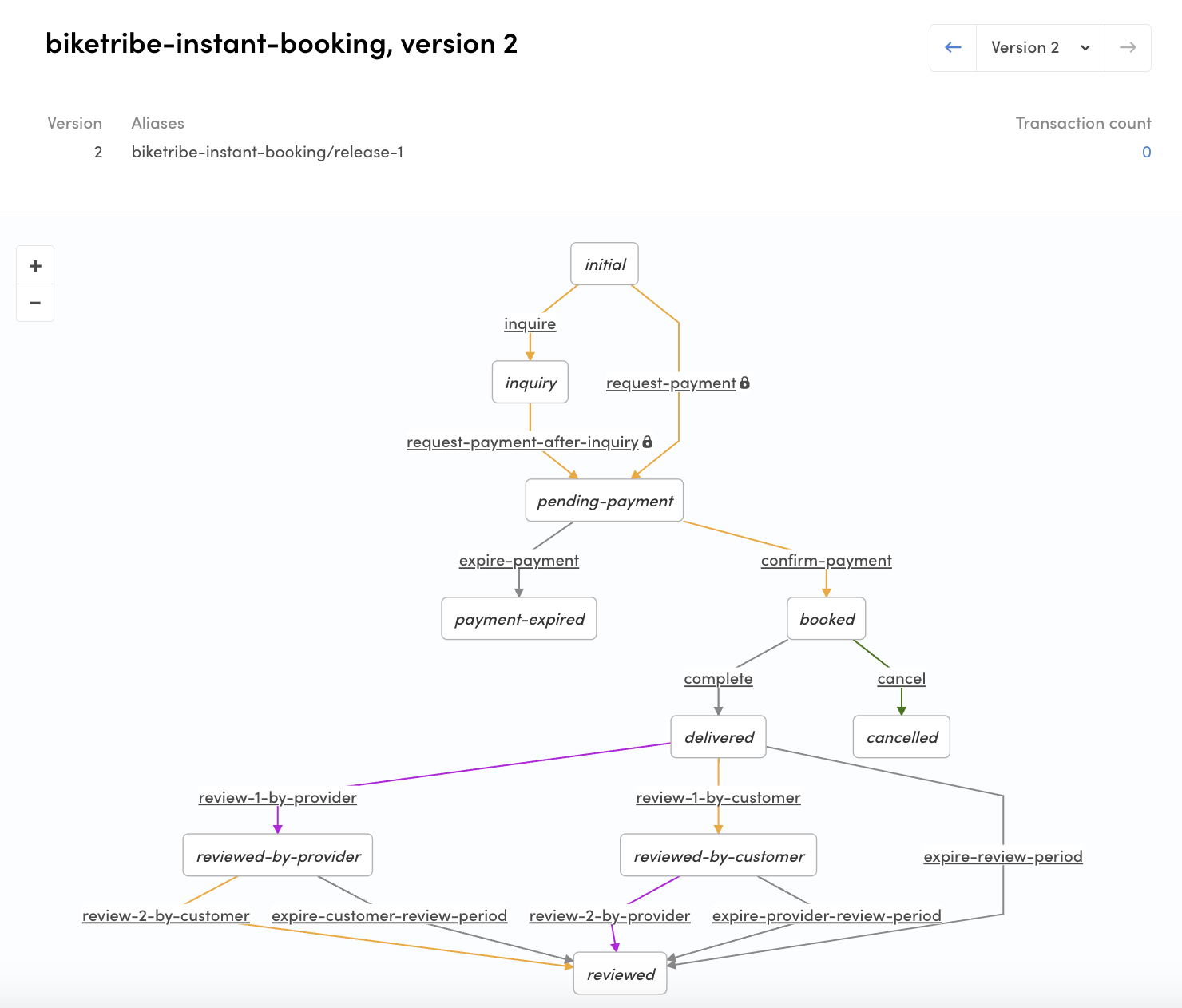
Task: Open the transaction count link
Action: pyautogui.click(x=1146, y=152)
